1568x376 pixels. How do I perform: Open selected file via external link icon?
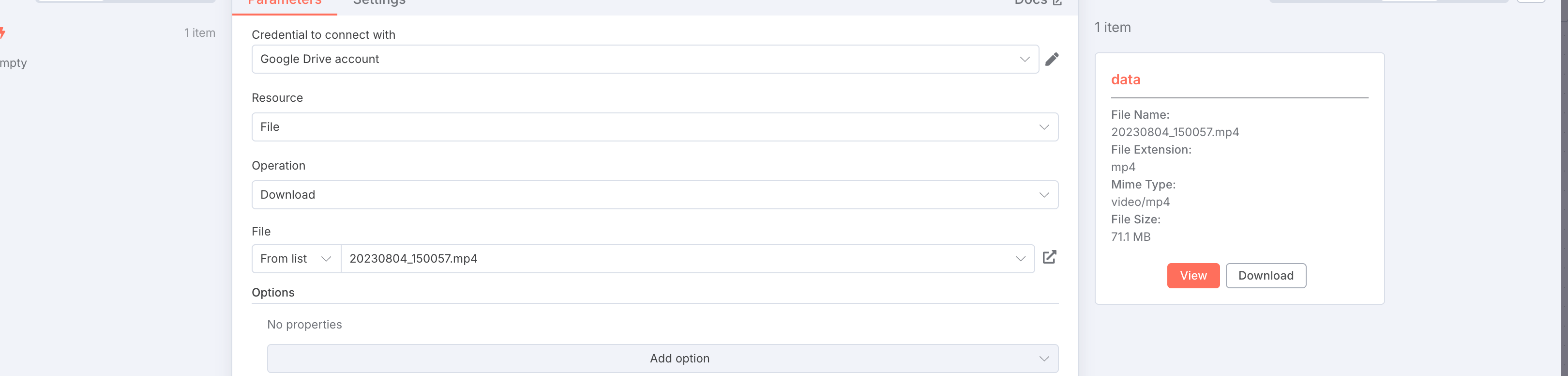1049,257
